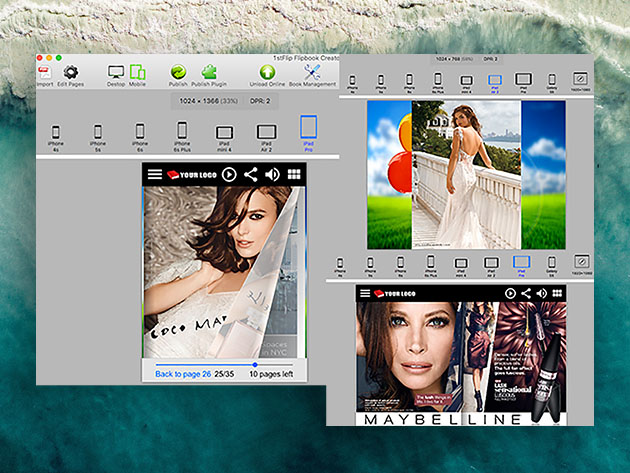This screenshot has width=630, height=473.
Task: Click the share icon in bottom-right Maybelline preview
Action: tap(526, 293)
